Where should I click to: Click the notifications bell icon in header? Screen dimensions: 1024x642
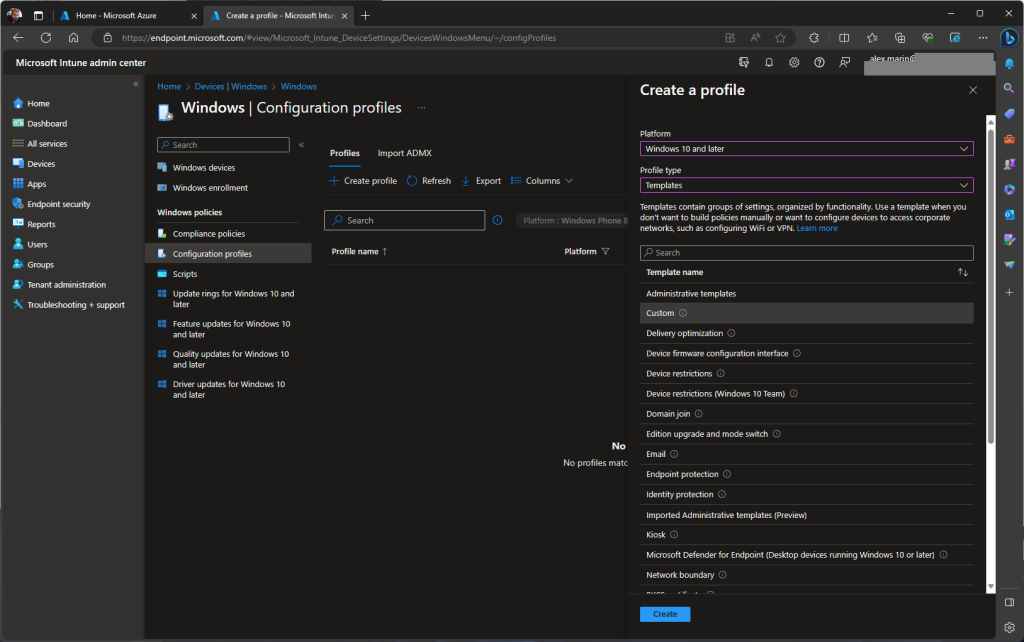(x=769, y=62)
